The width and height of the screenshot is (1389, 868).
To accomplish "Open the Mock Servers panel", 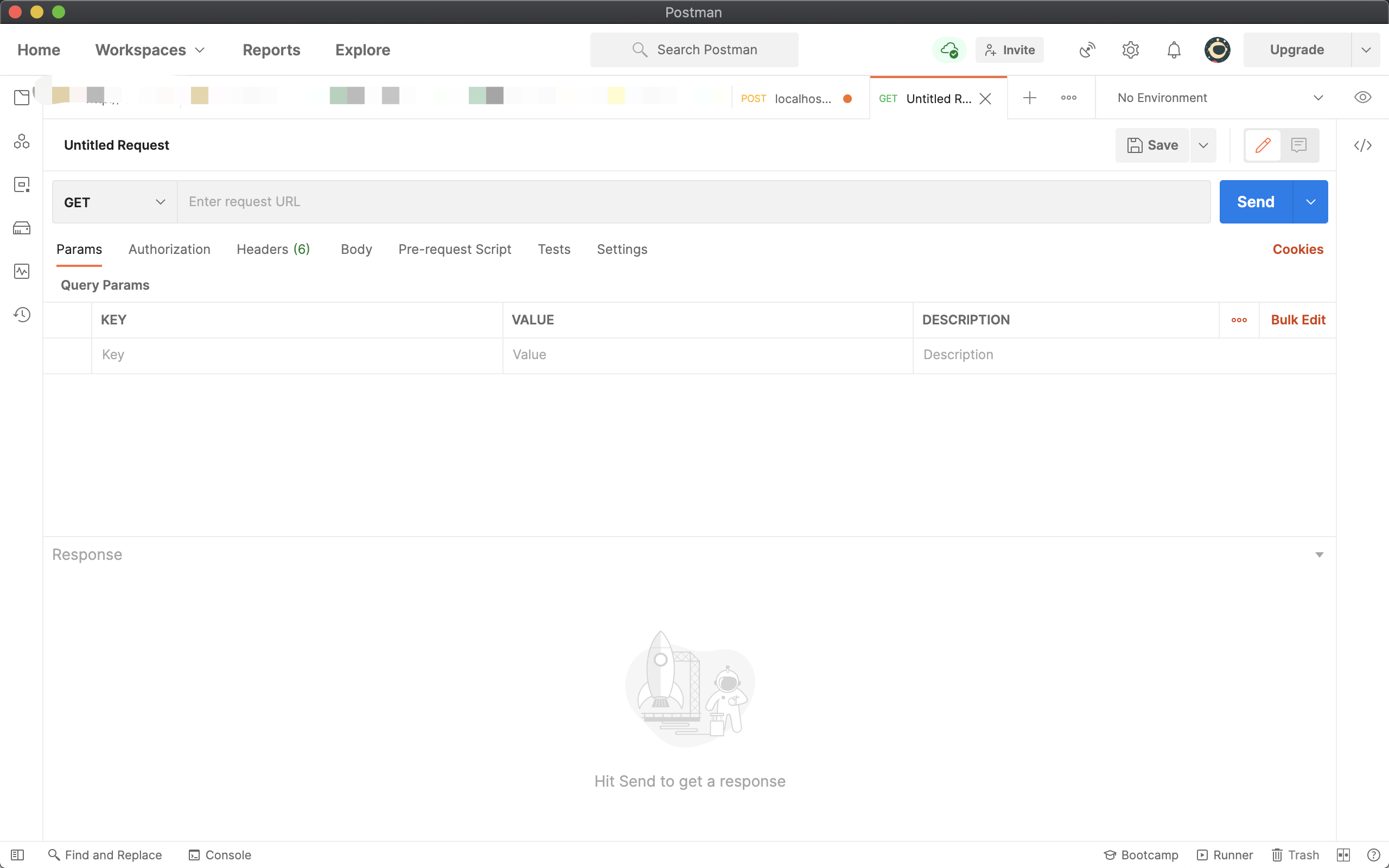I will pos(22,227).
